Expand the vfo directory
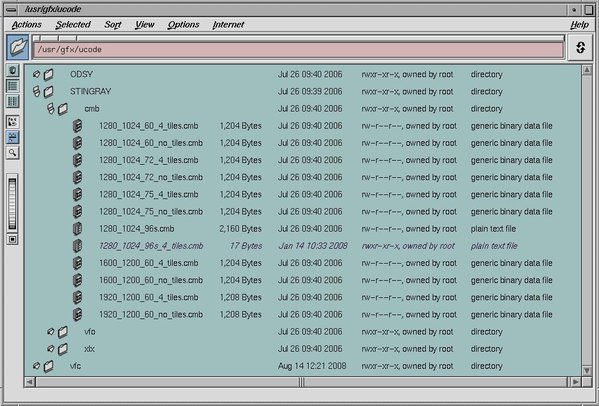The image size is (599, 406). pos(50,332)
